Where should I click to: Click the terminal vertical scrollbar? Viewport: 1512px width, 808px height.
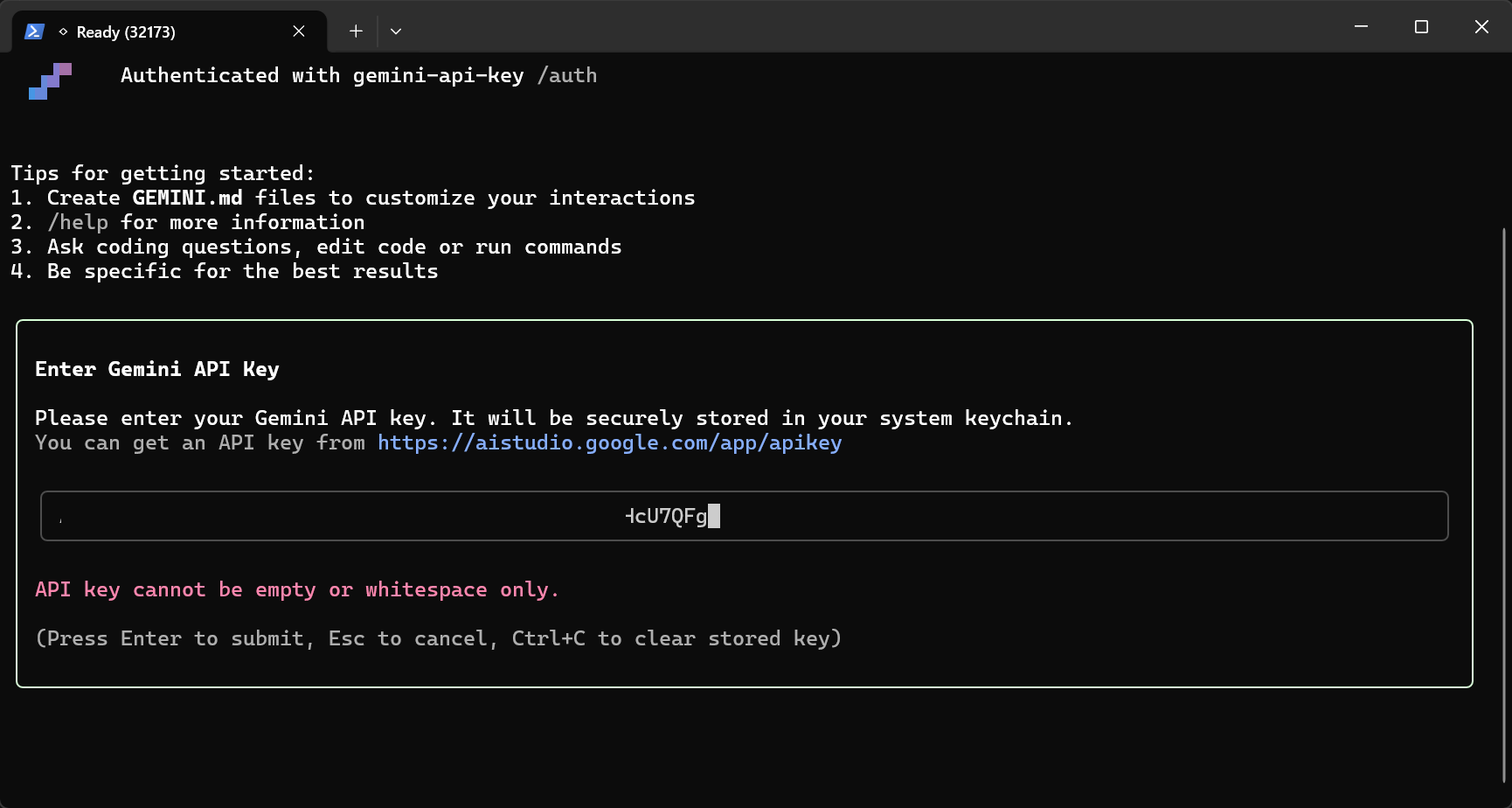click(x=1504, y=505)
